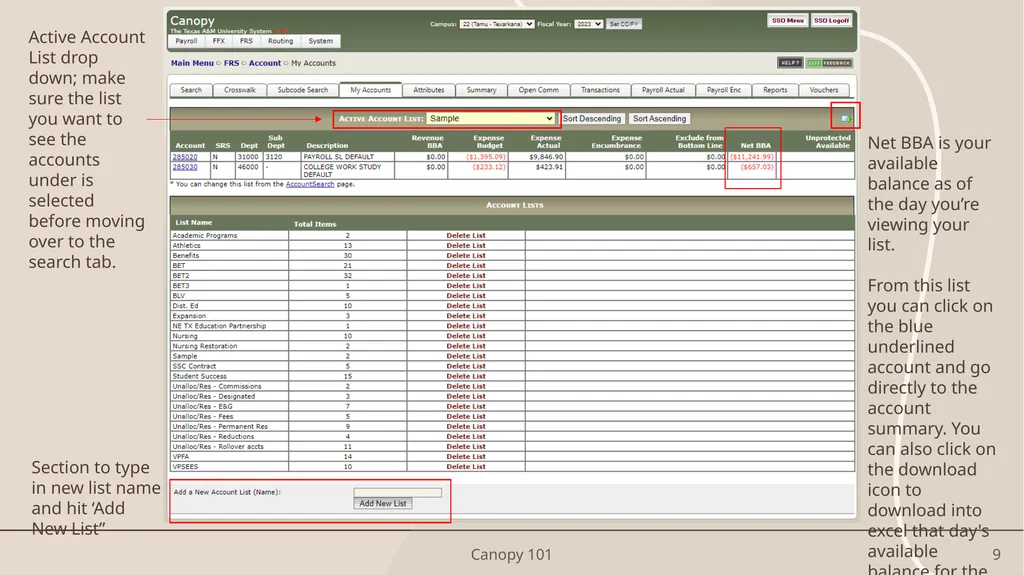
Task: Select the My Accounts tab
Action: (370, 90)
